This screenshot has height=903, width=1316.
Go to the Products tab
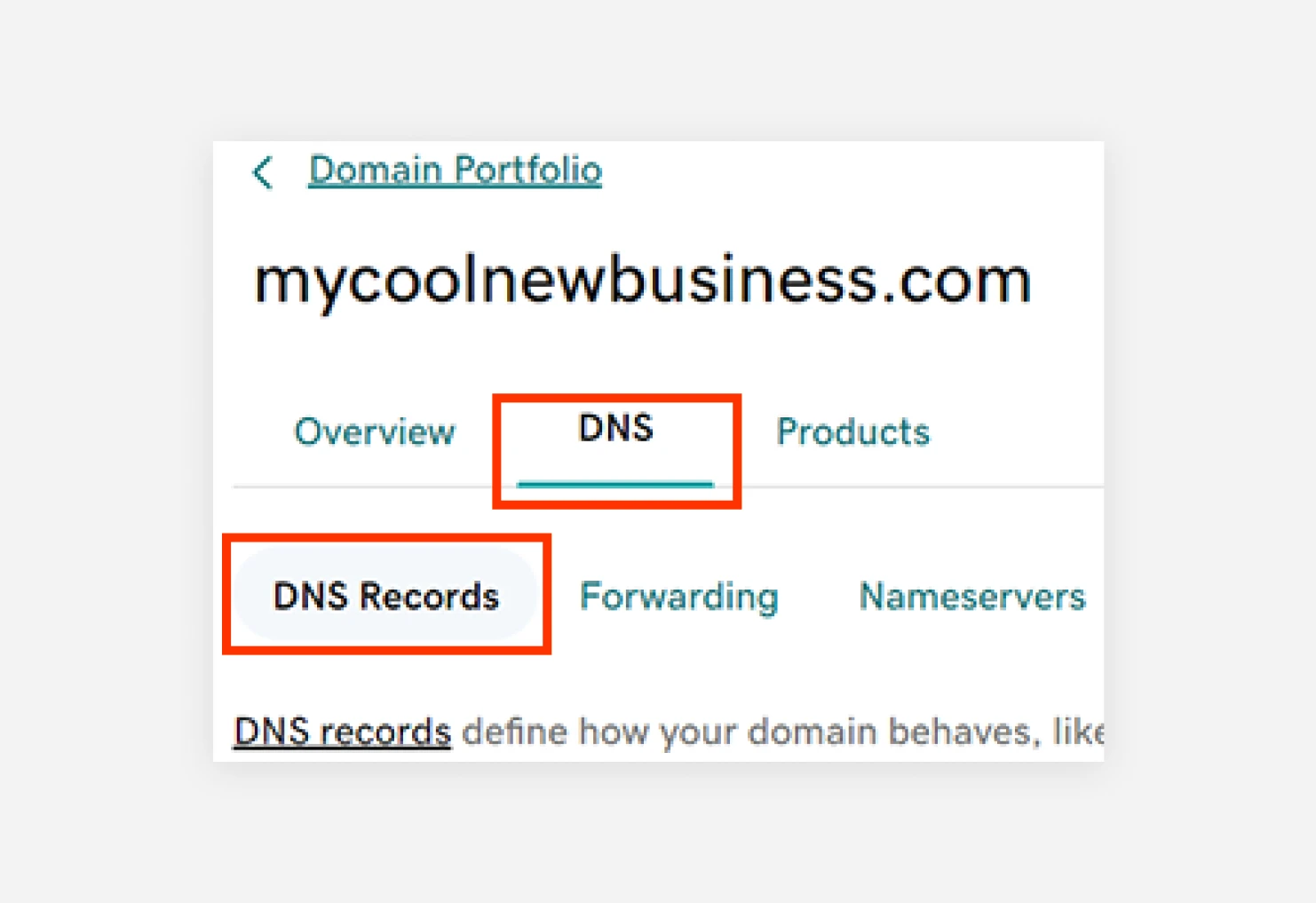tap(852, 432)
